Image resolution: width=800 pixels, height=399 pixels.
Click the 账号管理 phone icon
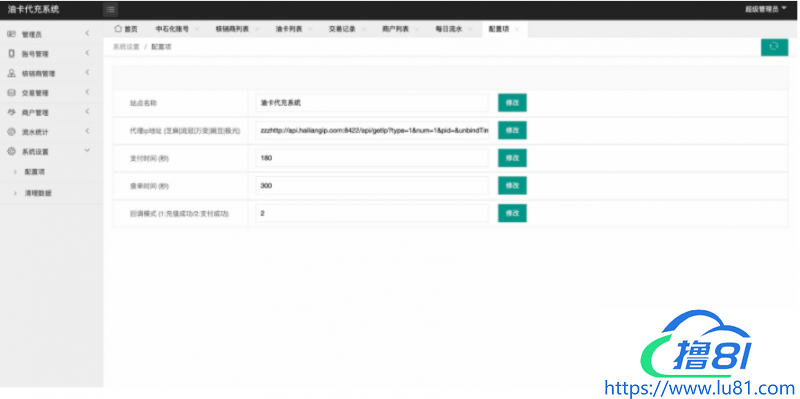point(11,54)
